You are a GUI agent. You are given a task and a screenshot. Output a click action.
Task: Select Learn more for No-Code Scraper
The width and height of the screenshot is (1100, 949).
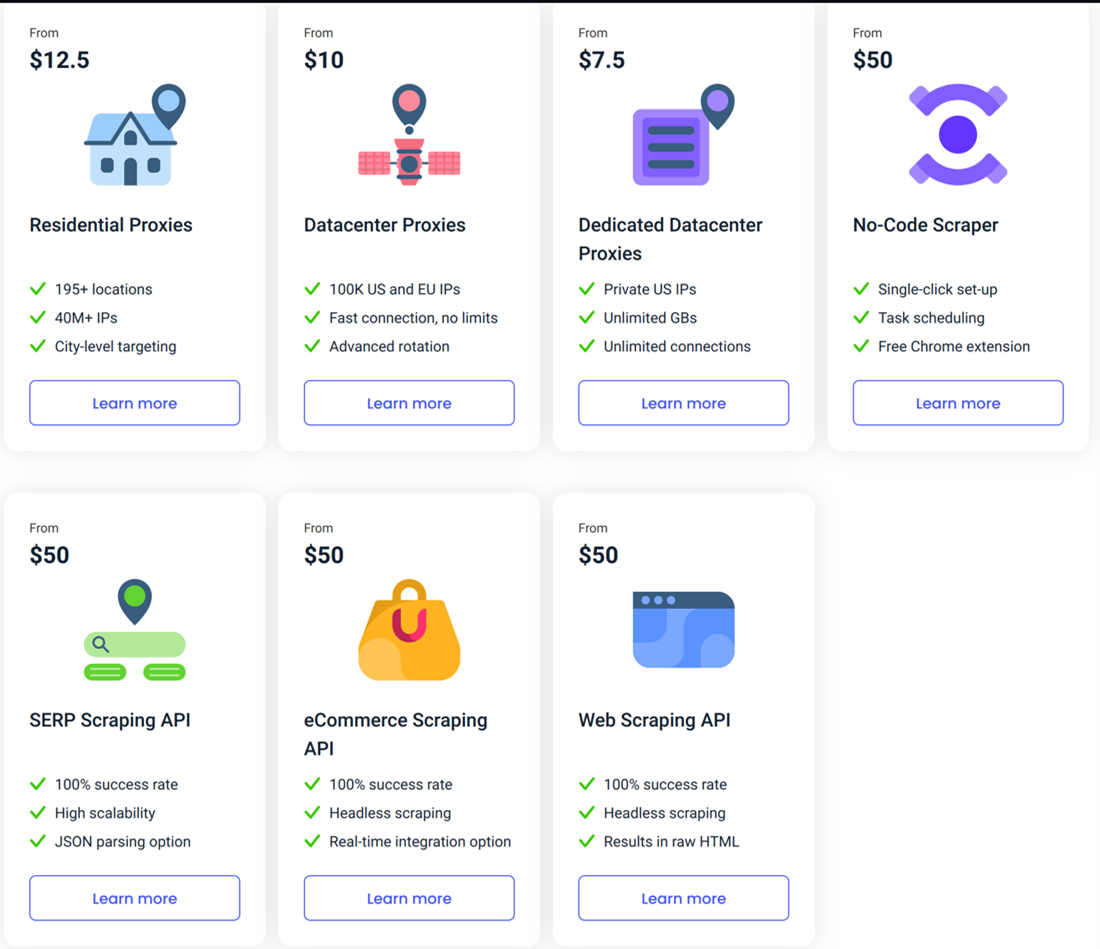pos(958,403)
